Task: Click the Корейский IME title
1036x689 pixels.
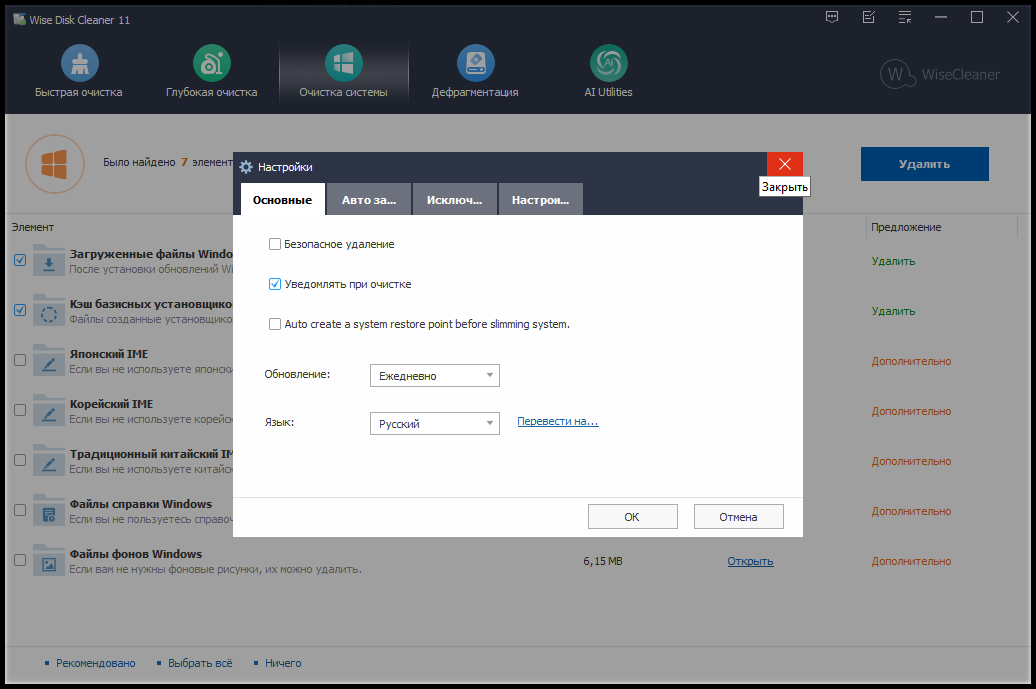Action: [x=112, y=404]
